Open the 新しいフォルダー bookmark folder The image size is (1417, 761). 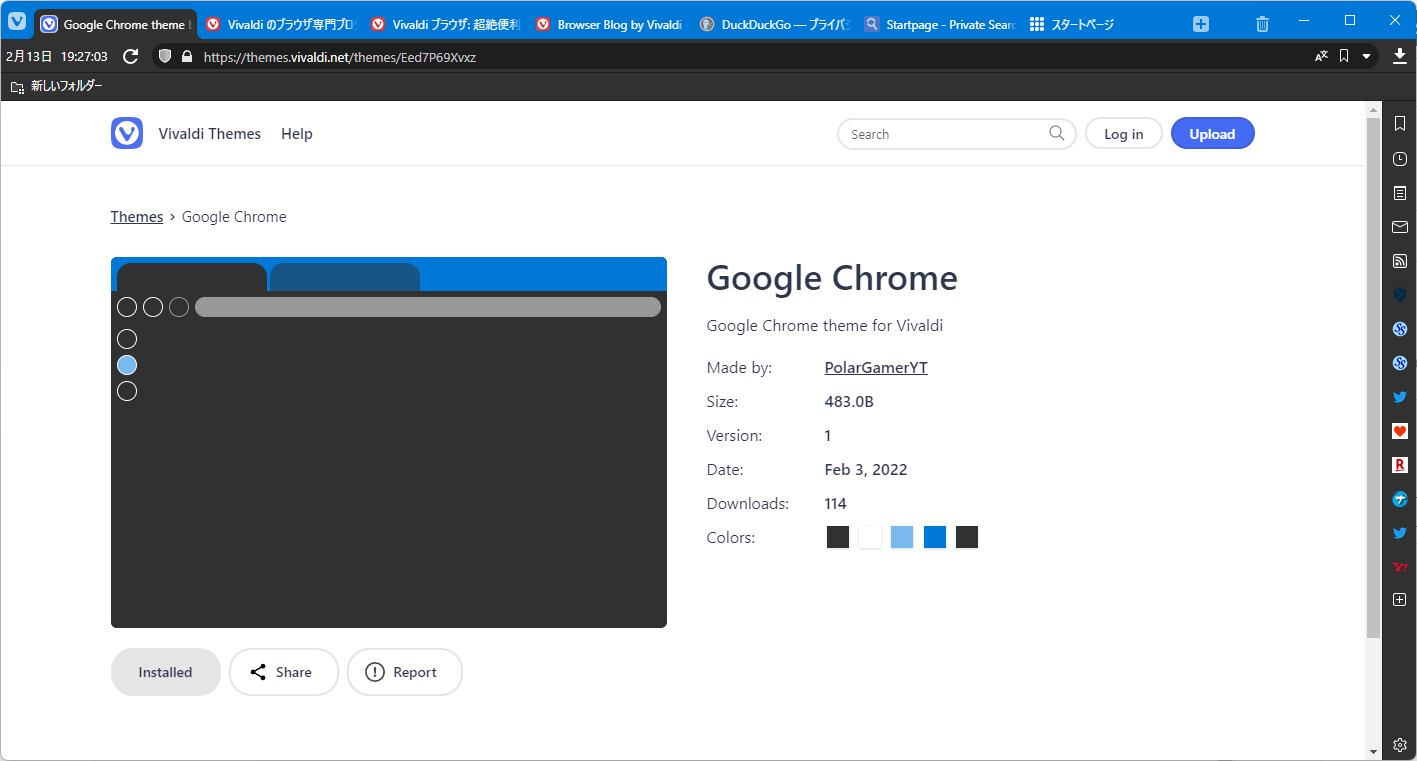point(57,87)
